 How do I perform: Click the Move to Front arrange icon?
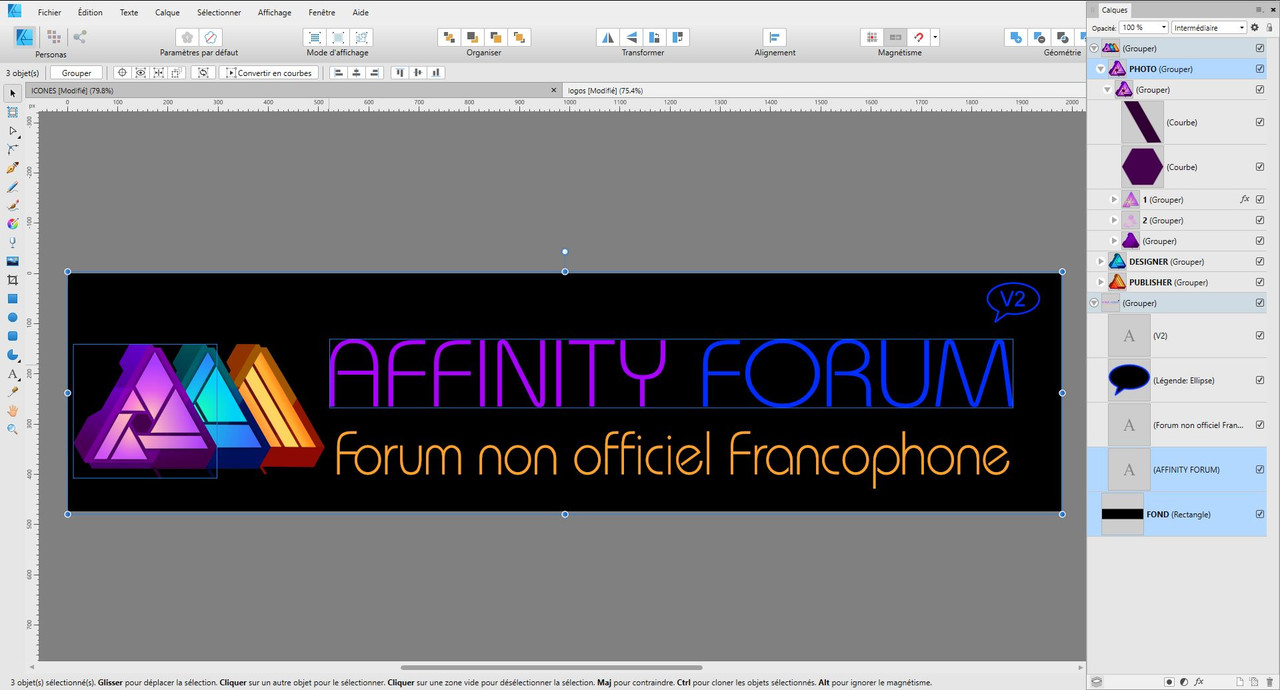tap(519, 37)
